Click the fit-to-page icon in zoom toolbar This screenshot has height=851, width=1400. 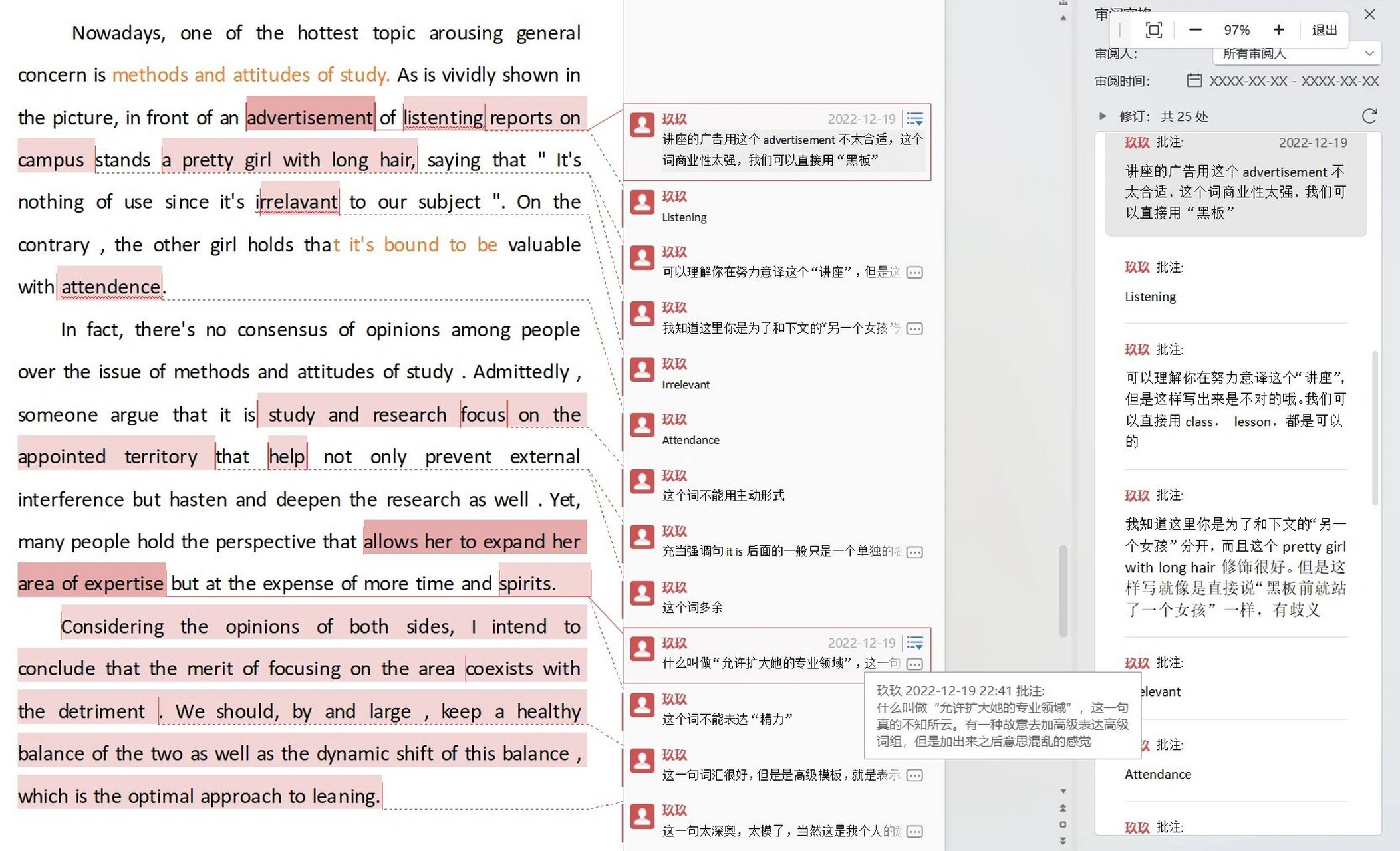(x=1154, y=30)
